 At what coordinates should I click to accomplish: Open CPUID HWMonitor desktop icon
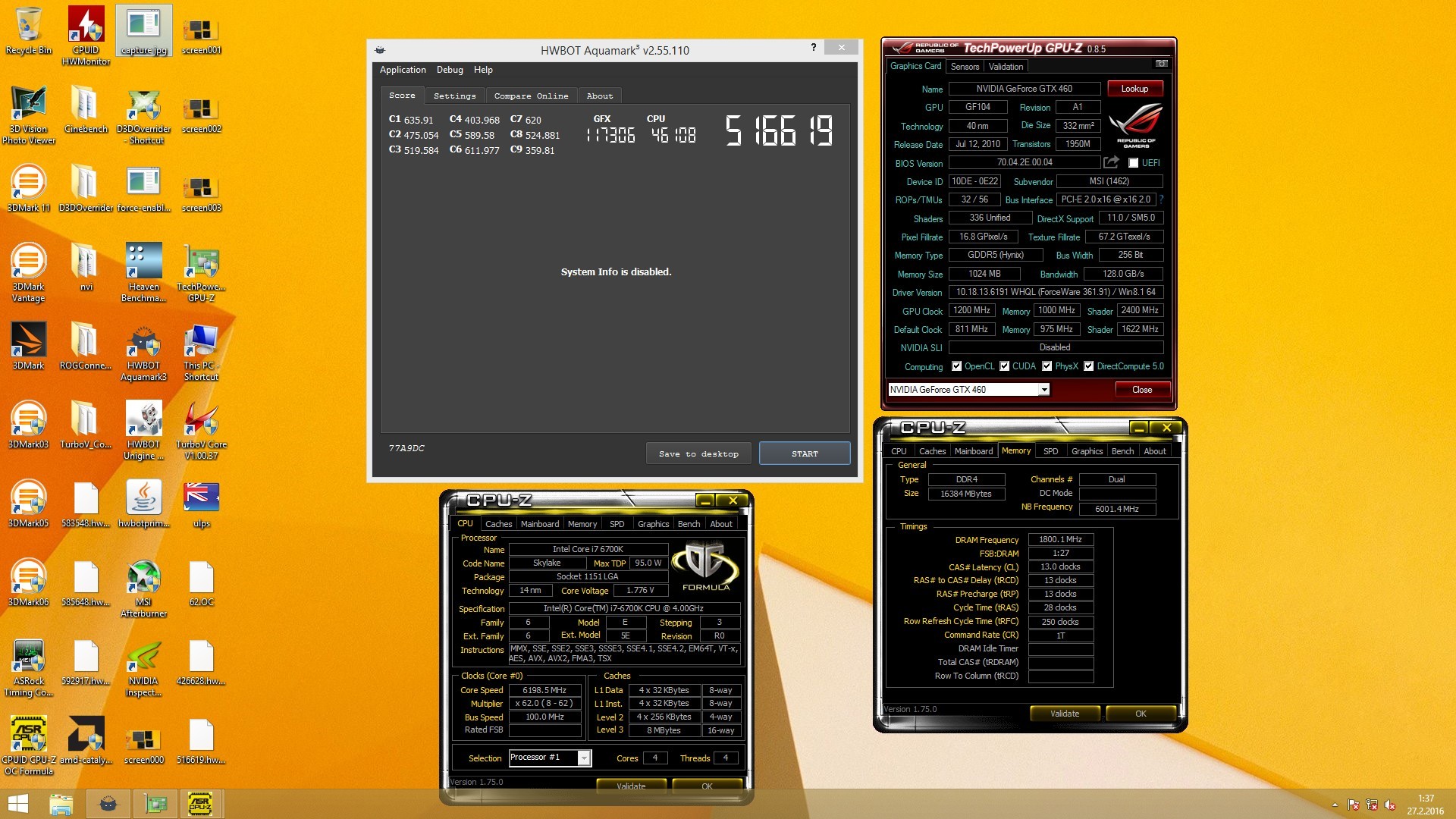click(x=86, y=36)
